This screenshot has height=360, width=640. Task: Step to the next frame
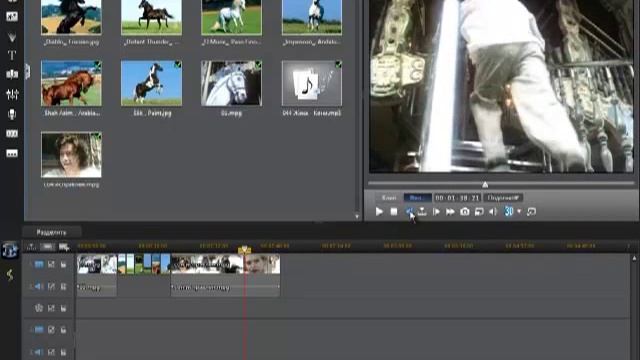pos(436,211)
